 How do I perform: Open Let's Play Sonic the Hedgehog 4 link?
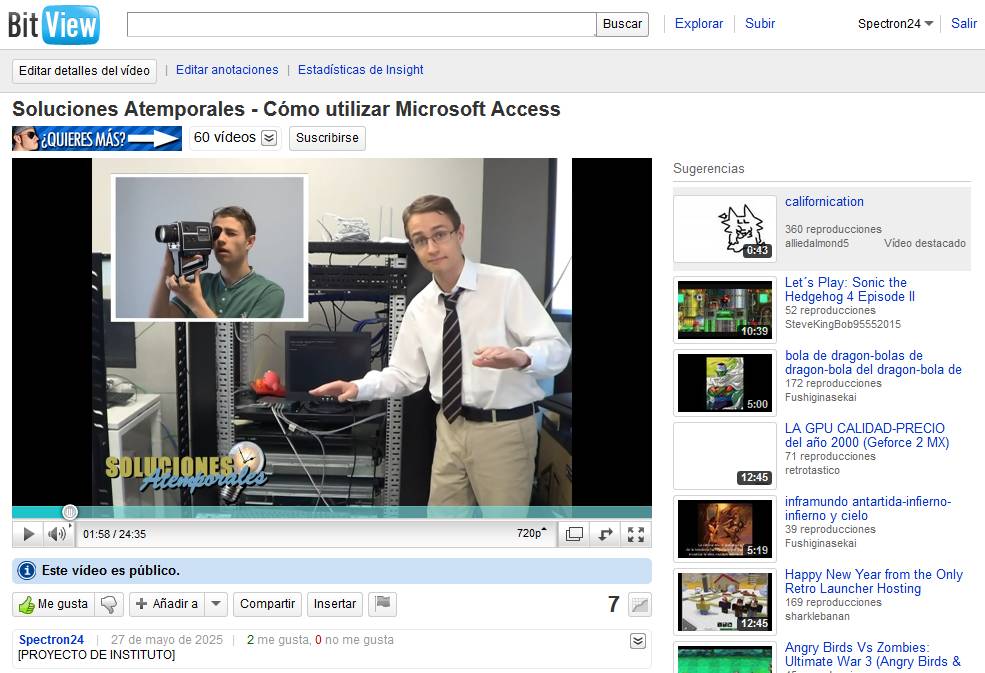click(x=850, y=290)
